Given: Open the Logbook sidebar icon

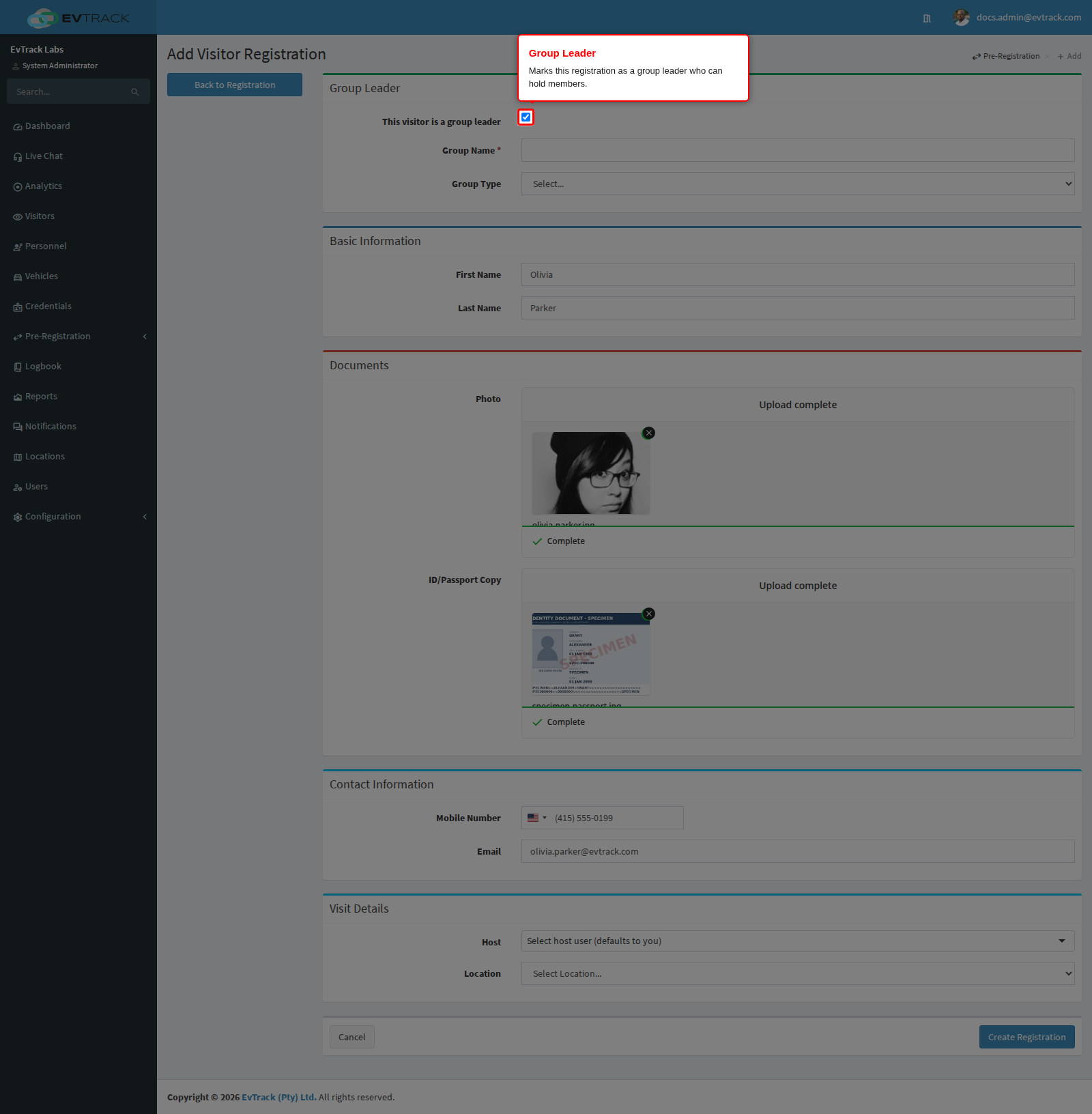Looking at the screenshot, I should [x=18, y=367].
